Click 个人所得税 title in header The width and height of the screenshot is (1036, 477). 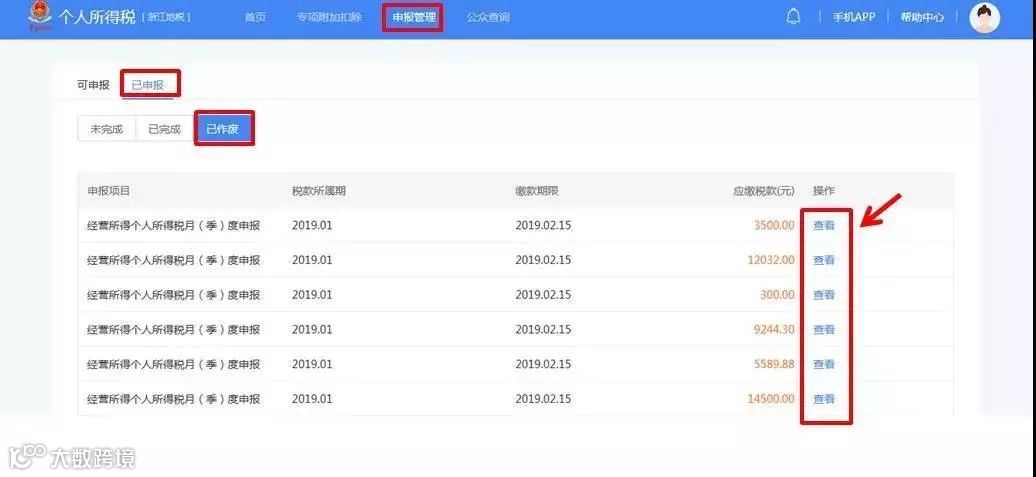click(97, 17)
